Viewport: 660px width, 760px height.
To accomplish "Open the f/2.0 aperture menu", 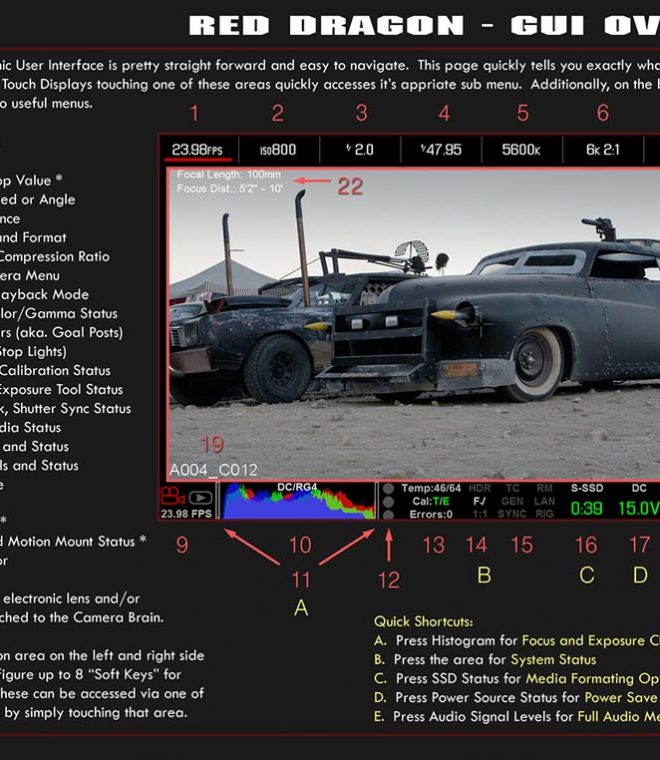I will click(x=360, y=149).
